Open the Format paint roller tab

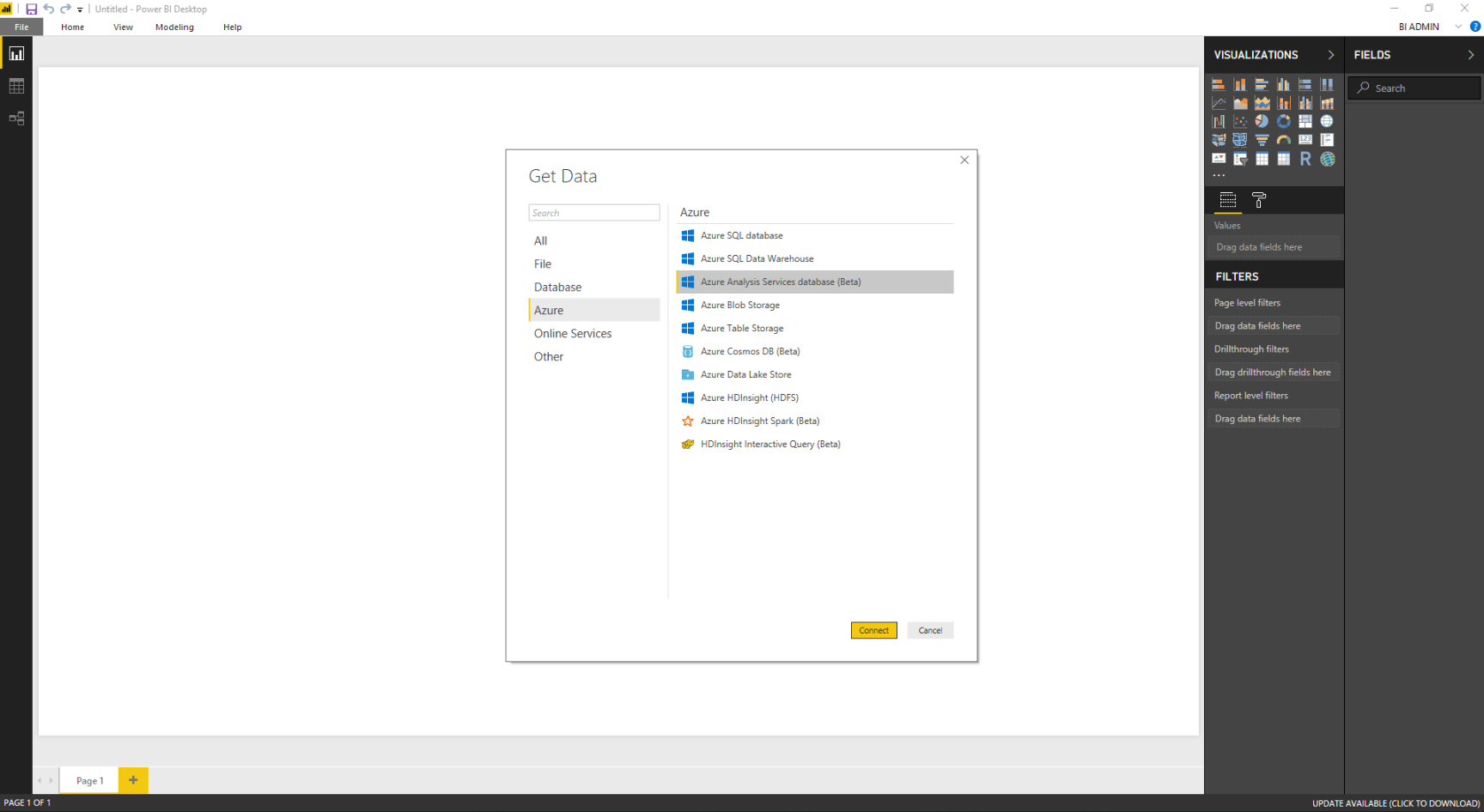pos(1259,200)
